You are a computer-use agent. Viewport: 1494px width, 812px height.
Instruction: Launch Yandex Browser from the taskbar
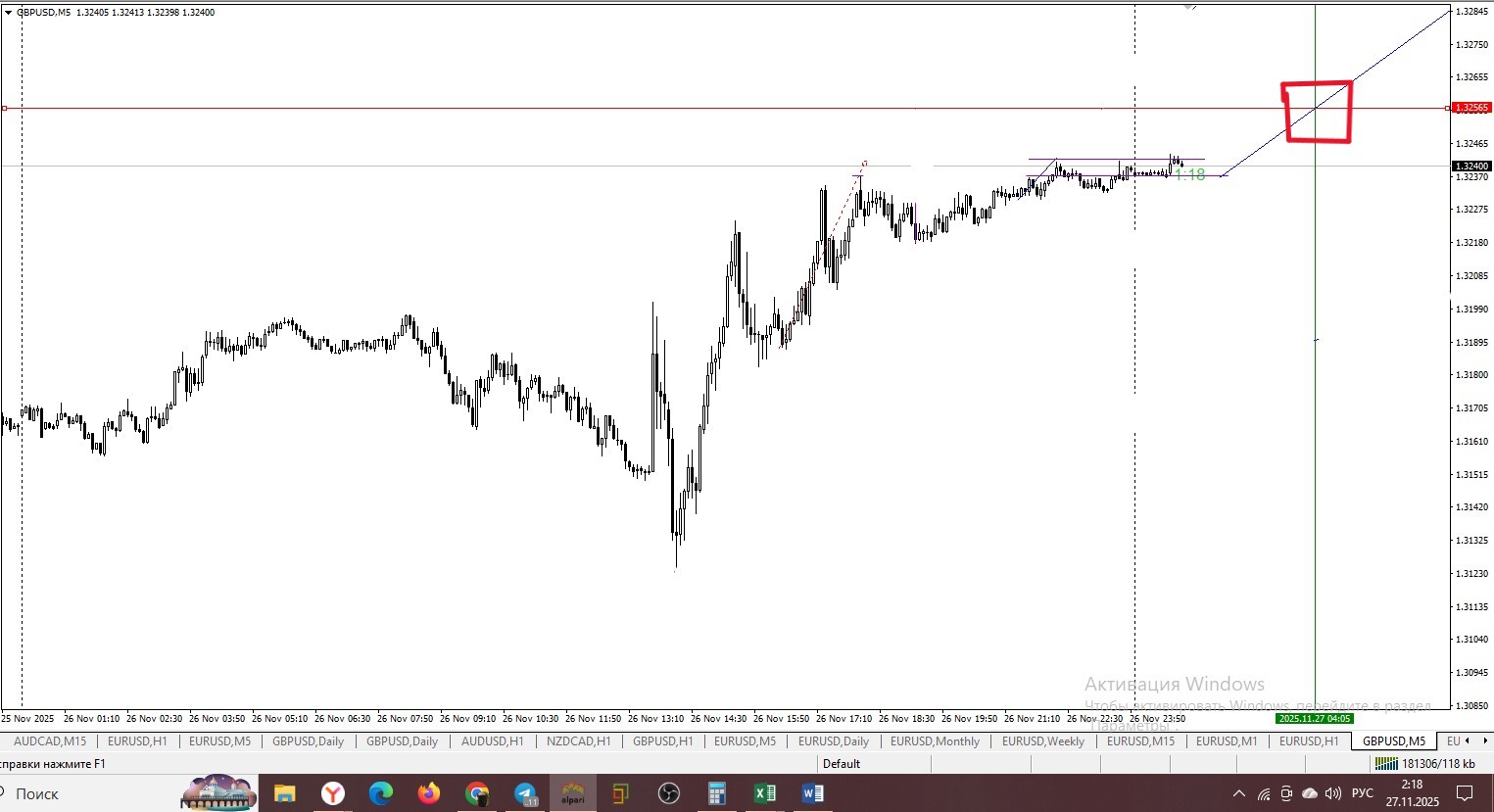point(333,793)
